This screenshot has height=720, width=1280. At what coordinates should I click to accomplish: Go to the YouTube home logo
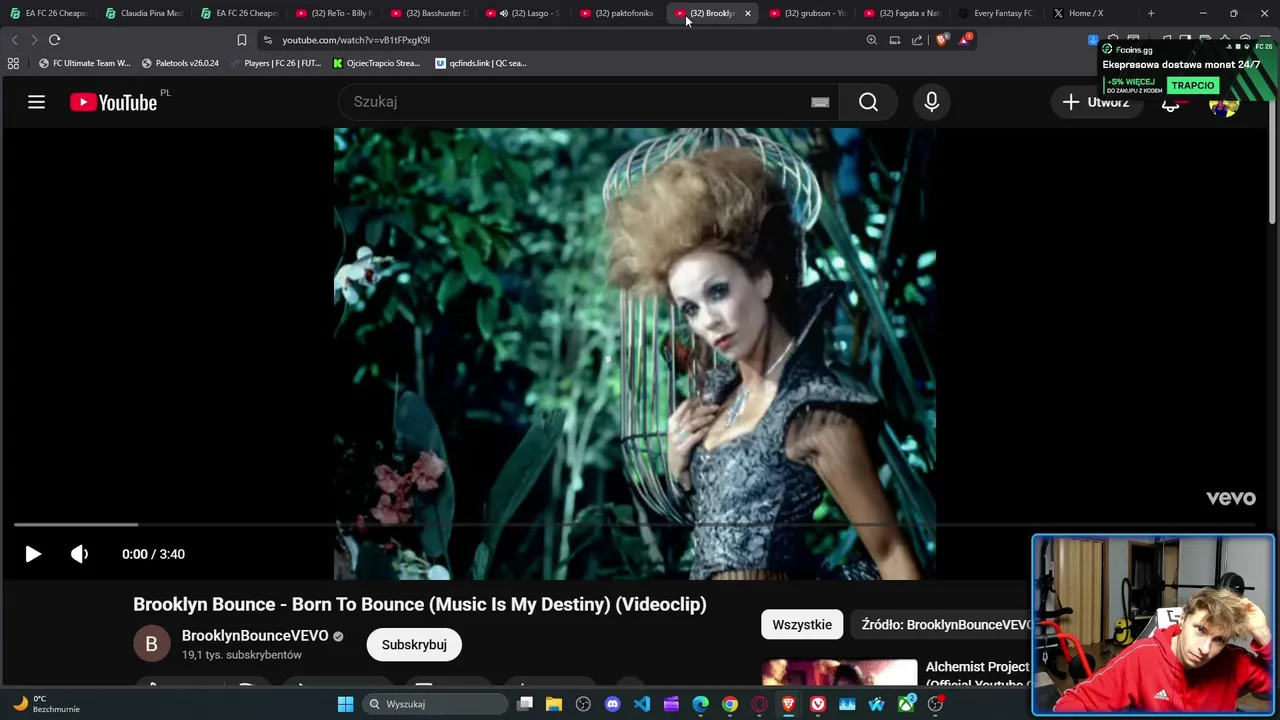pos(114,102)
